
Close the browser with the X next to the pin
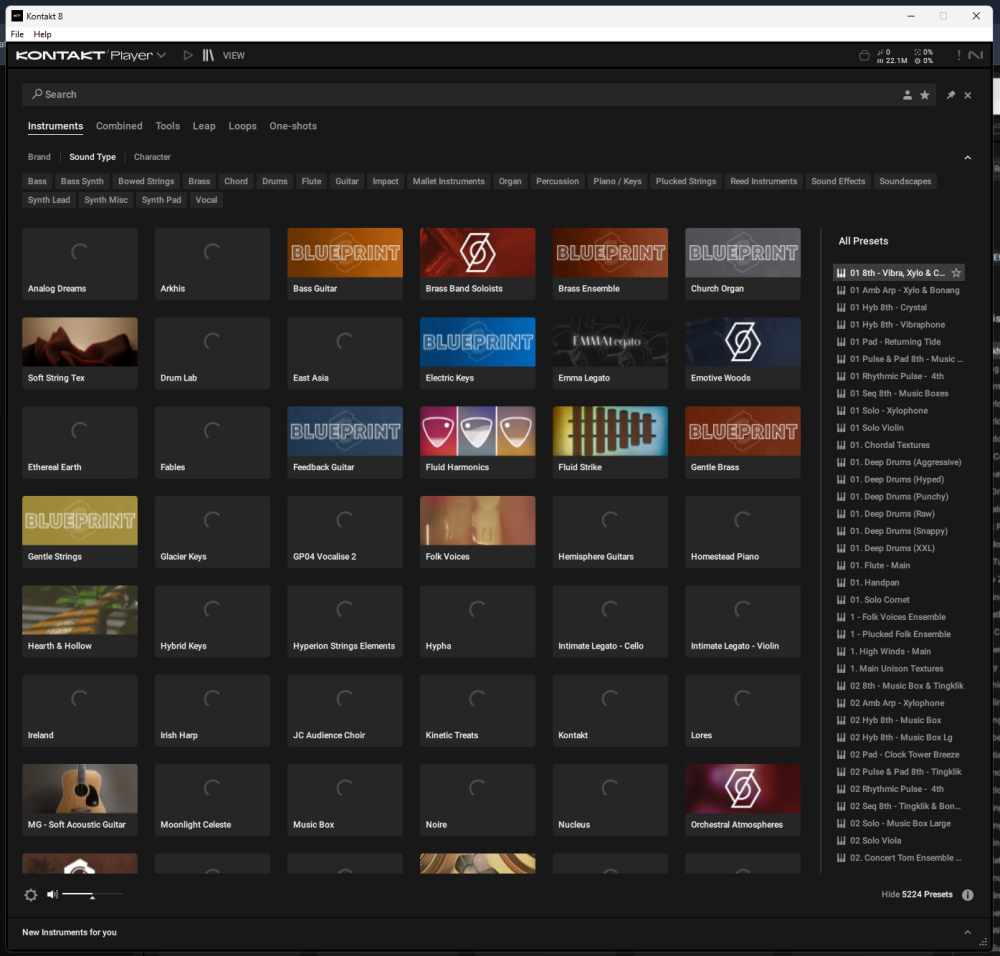[968, 95]
